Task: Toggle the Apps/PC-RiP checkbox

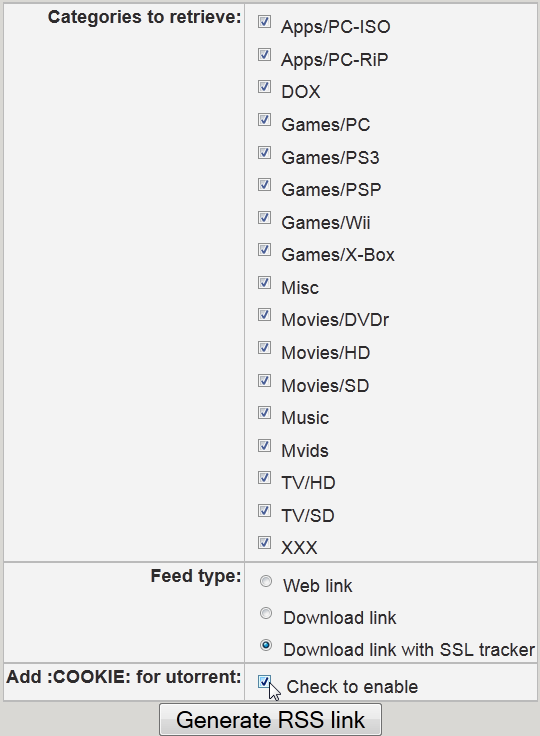Action: click(x=264, y=54)
